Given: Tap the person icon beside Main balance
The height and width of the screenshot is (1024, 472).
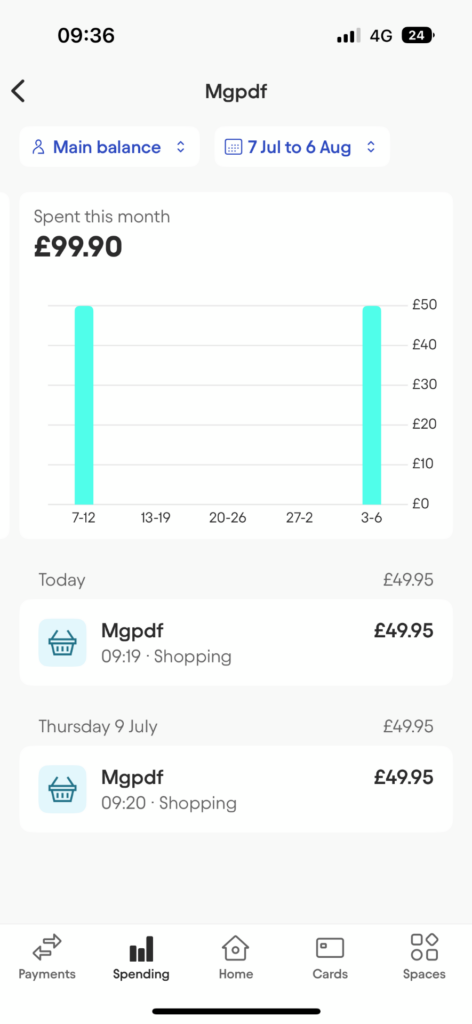Looking at the screenshot, I should point(39,147).
